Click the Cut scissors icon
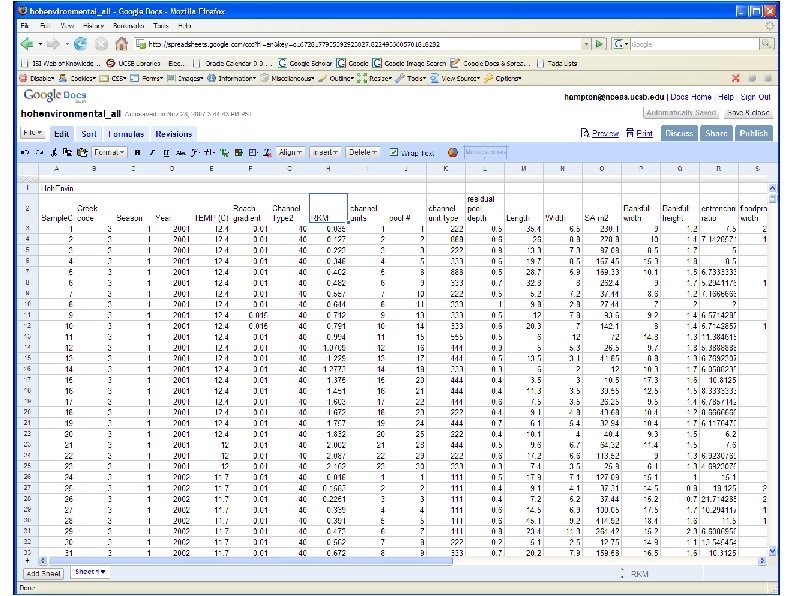 [x=54, y=153]
